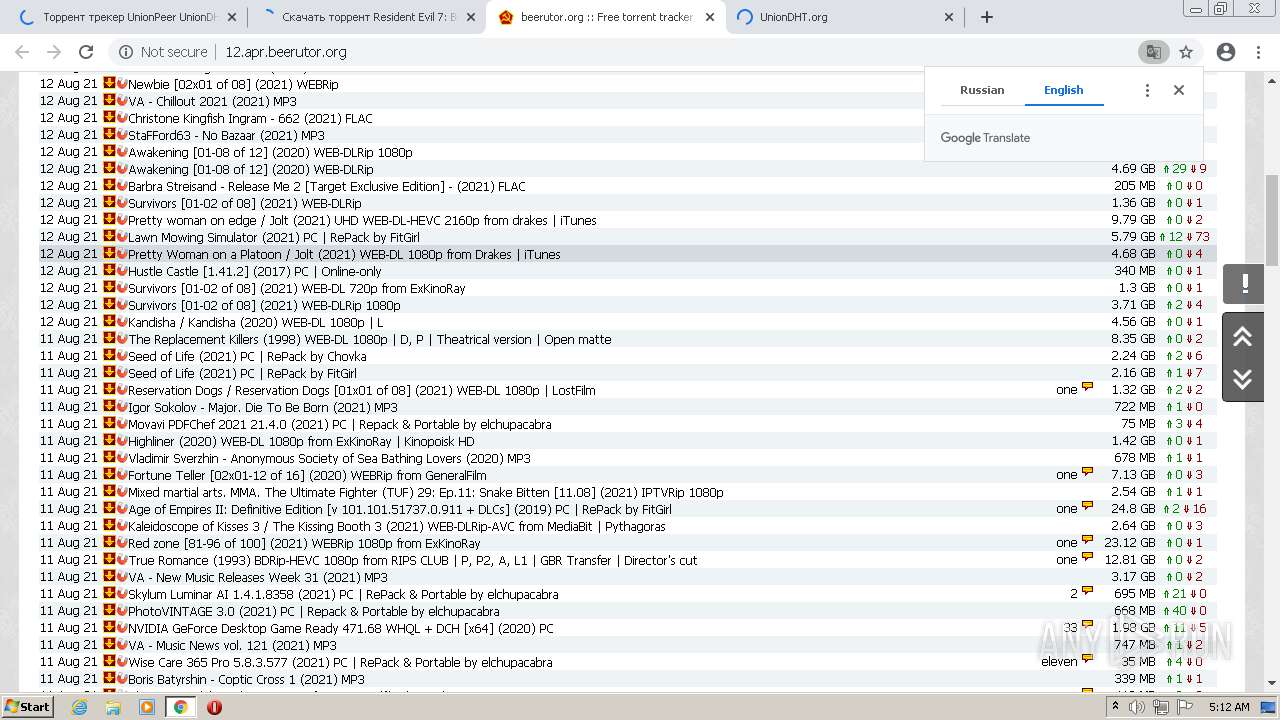The width and height of the screenshot is (1280, 720).
Task: Click Not secure site info indicator
Action: click(x=163, y=52)
